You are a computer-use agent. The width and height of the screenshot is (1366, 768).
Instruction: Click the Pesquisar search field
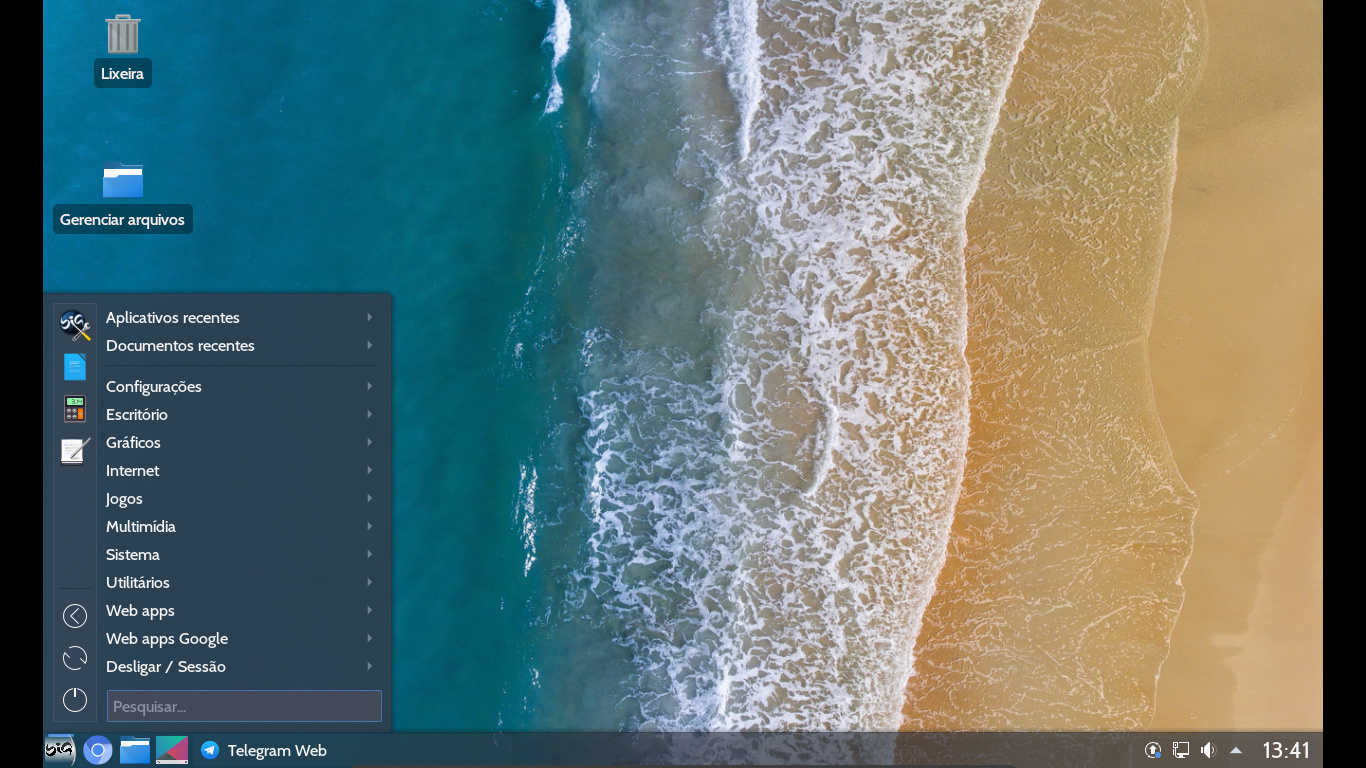pyautogui.click(x=244, y=706)
